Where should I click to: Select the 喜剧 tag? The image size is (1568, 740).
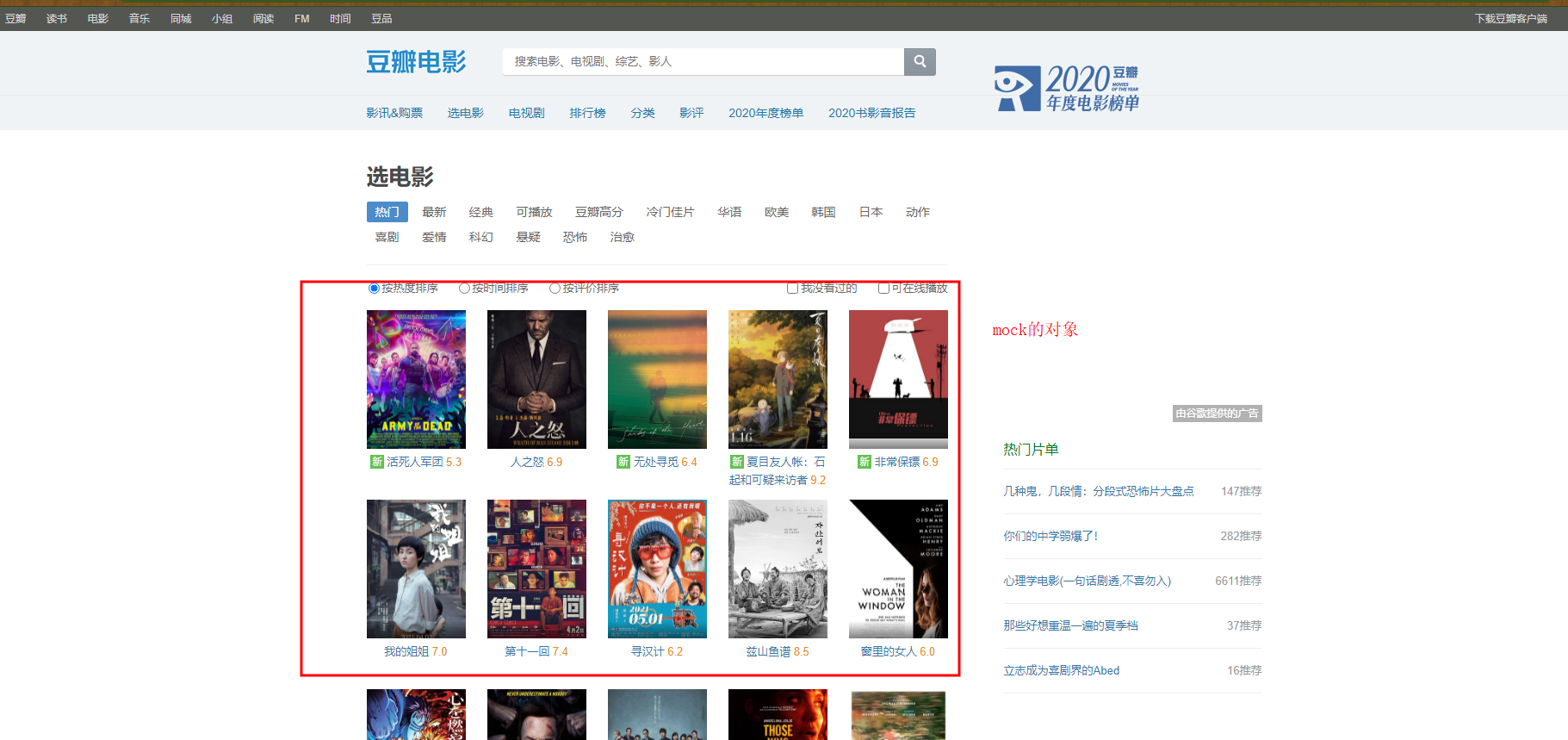coord(387,237)
